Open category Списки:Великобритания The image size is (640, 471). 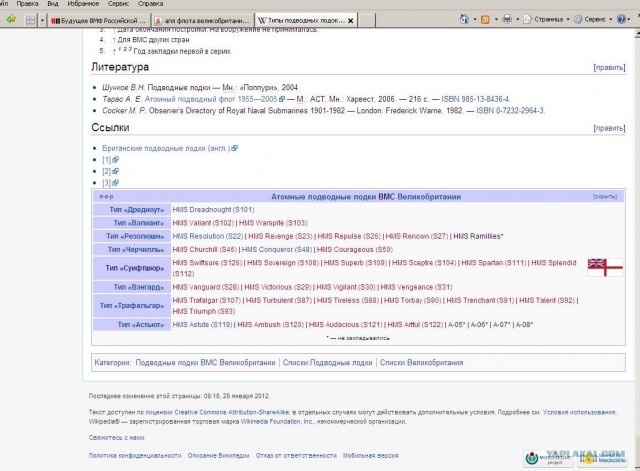(x=421, y=363)
